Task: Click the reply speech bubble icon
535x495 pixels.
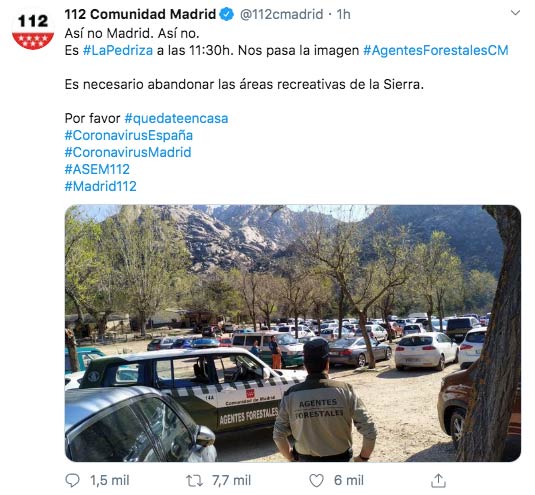Action: pos(72,480)
